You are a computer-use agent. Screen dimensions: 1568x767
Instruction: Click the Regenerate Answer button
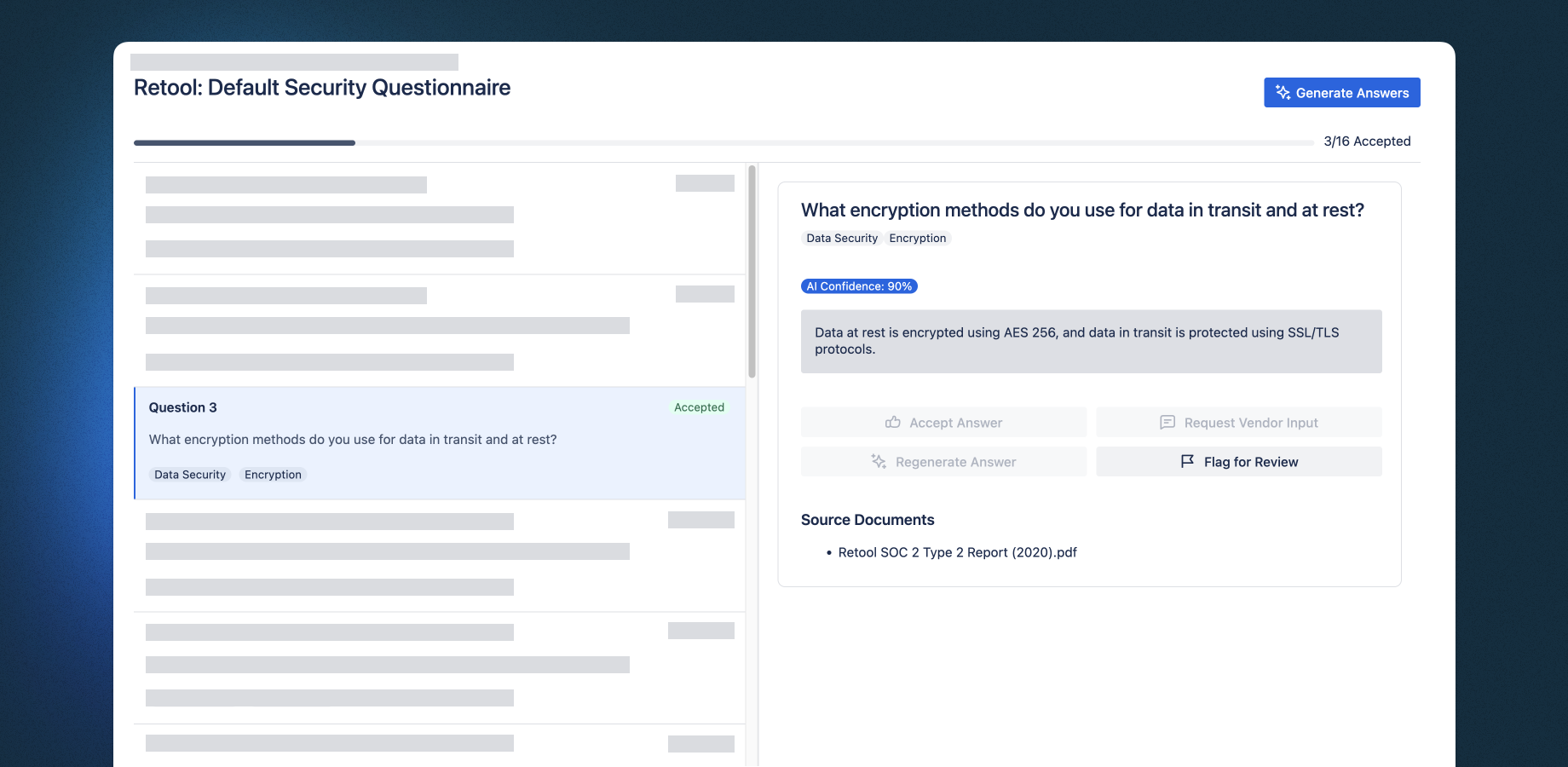(943, 462)
